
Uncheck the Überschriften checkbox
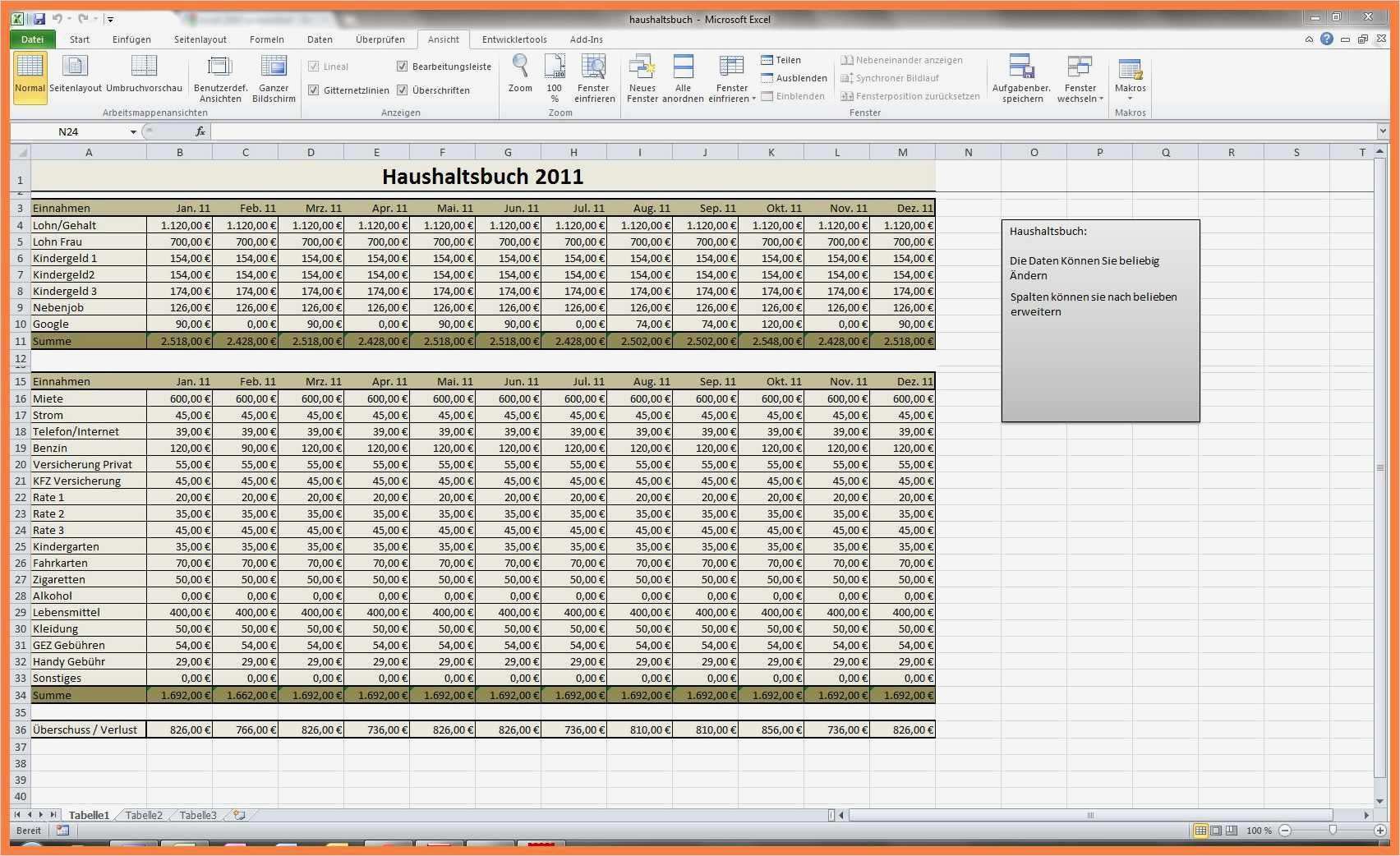pos(403,90)
